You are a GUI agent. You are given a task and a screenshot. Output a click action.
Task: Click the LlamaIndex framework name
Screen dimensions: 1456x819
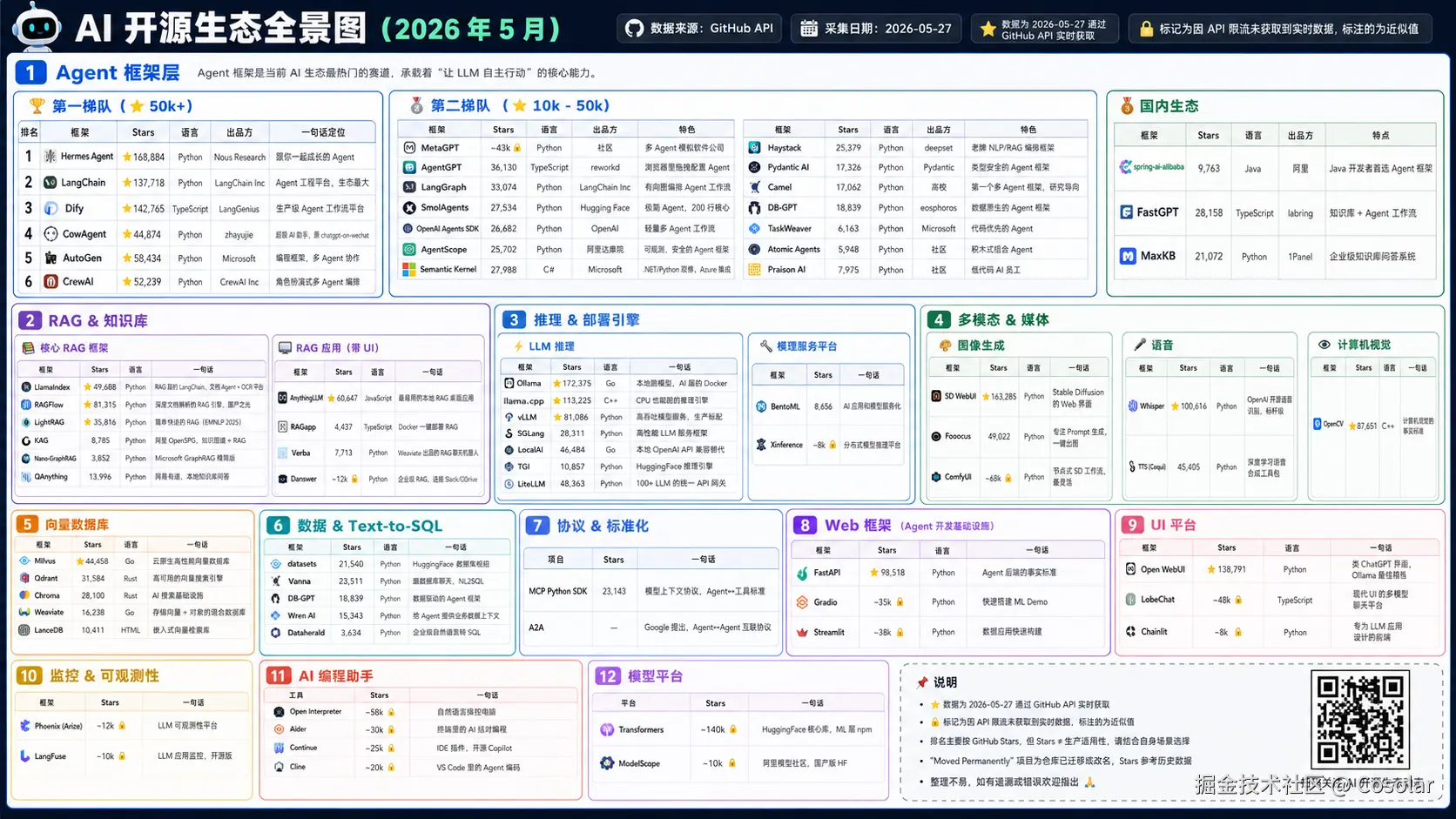coord(52,387)
